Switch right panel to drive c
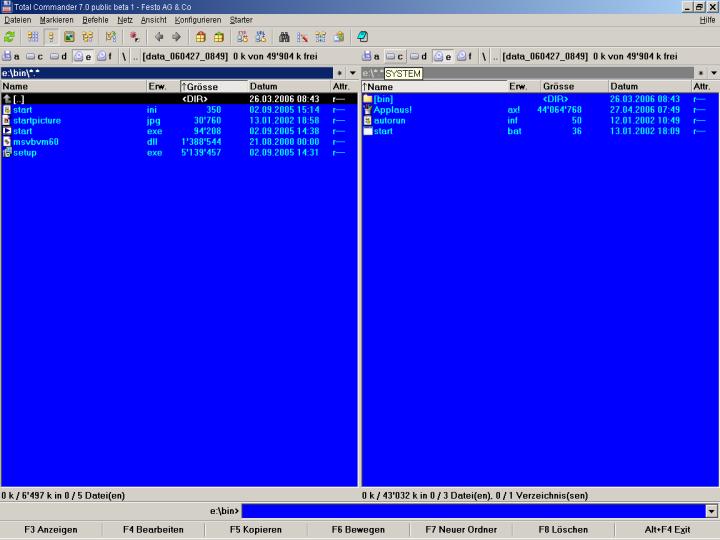 394,56
